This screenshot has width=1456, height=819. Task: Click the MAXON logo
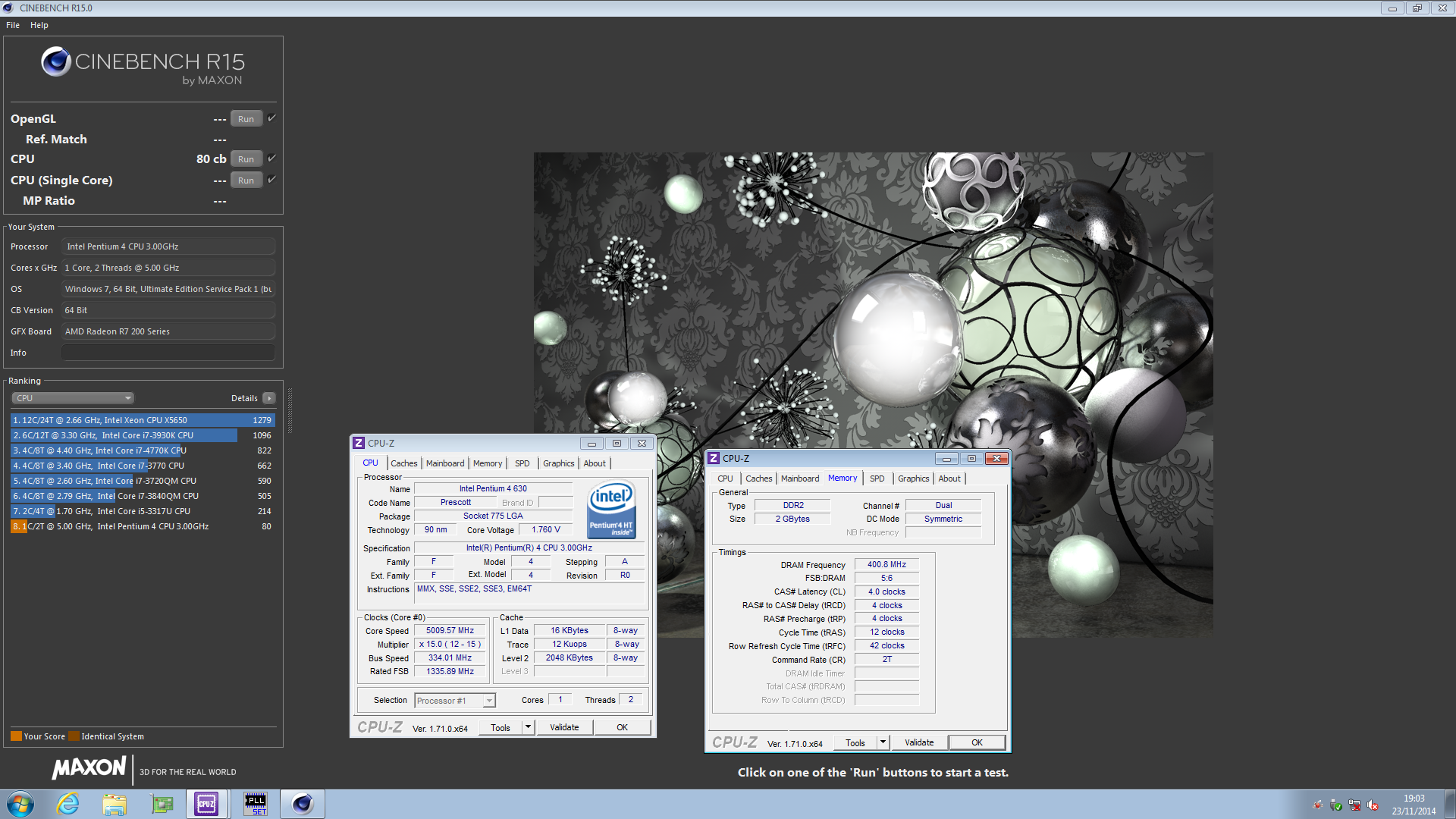coord(89,768)
